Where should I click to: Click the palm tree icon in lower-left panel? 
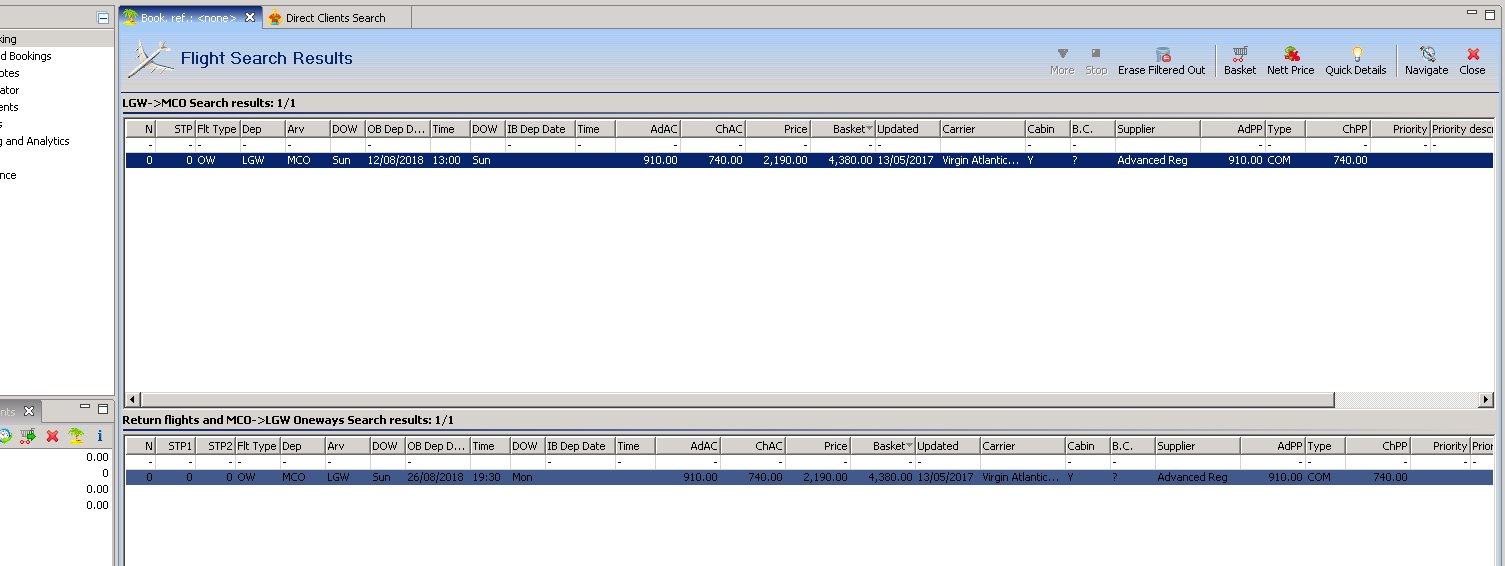76,436
